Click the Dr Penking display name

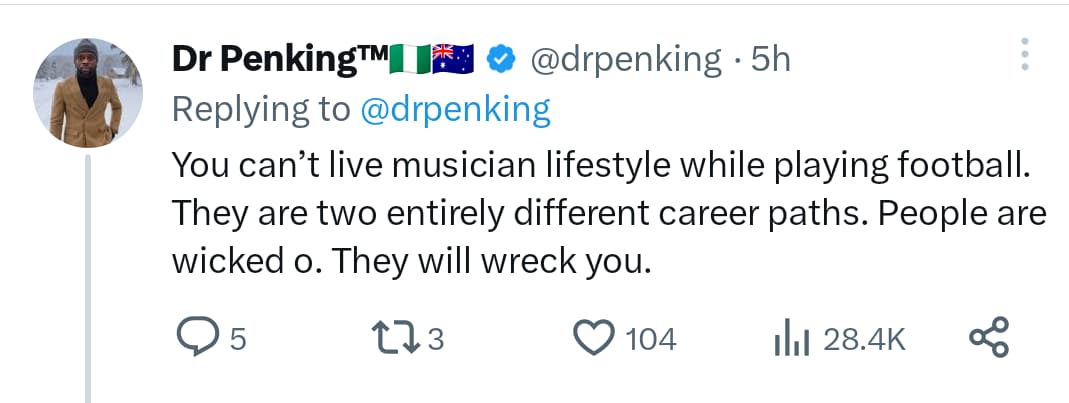pos(280,60)
